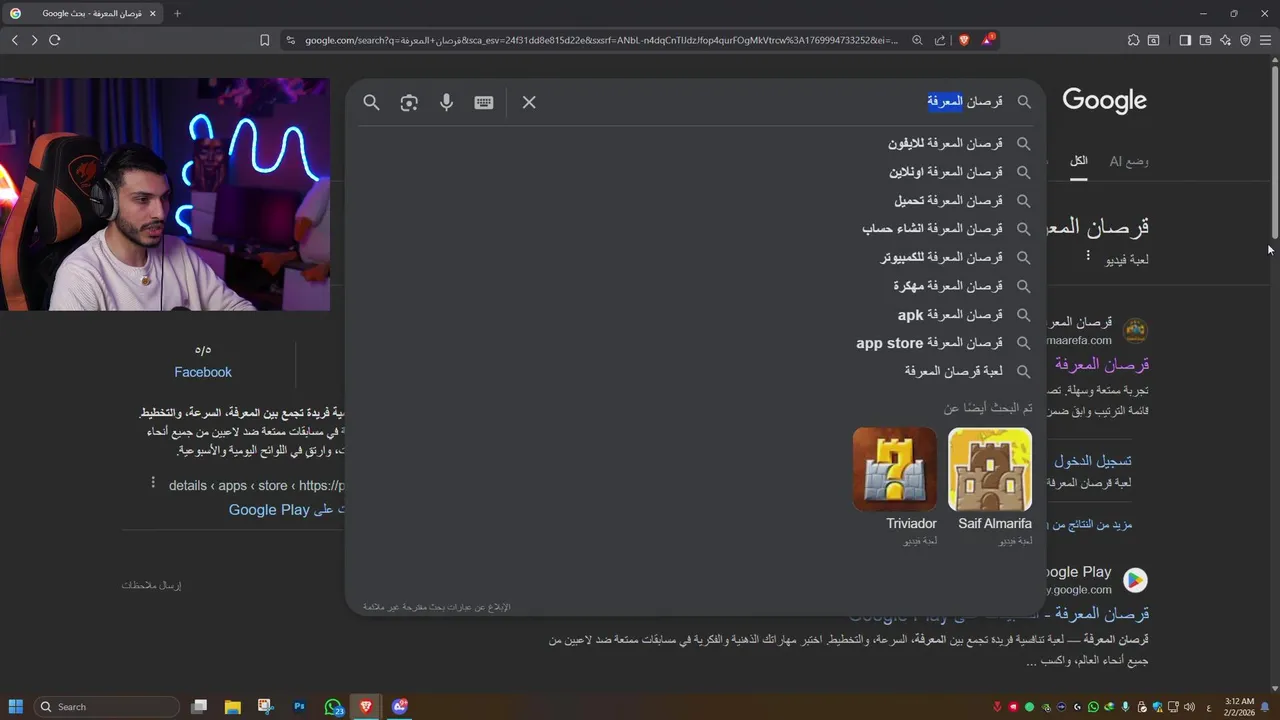This screenshot has width=1280, height=720.
Task: Click the search-by-image camera icon
Action: [409, 102]
